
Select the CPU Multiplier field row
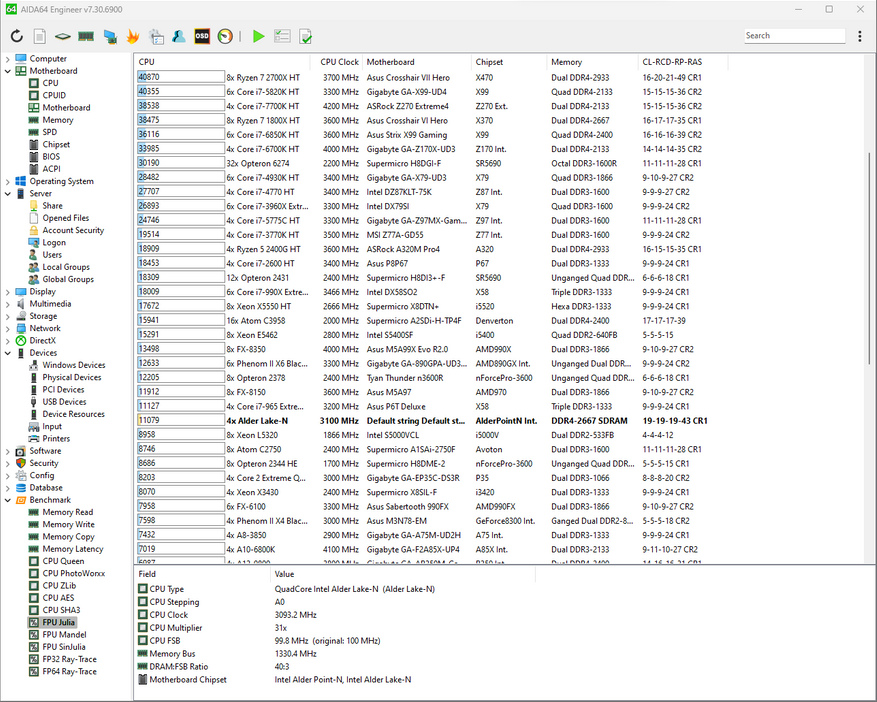click(x=336, y=628)
